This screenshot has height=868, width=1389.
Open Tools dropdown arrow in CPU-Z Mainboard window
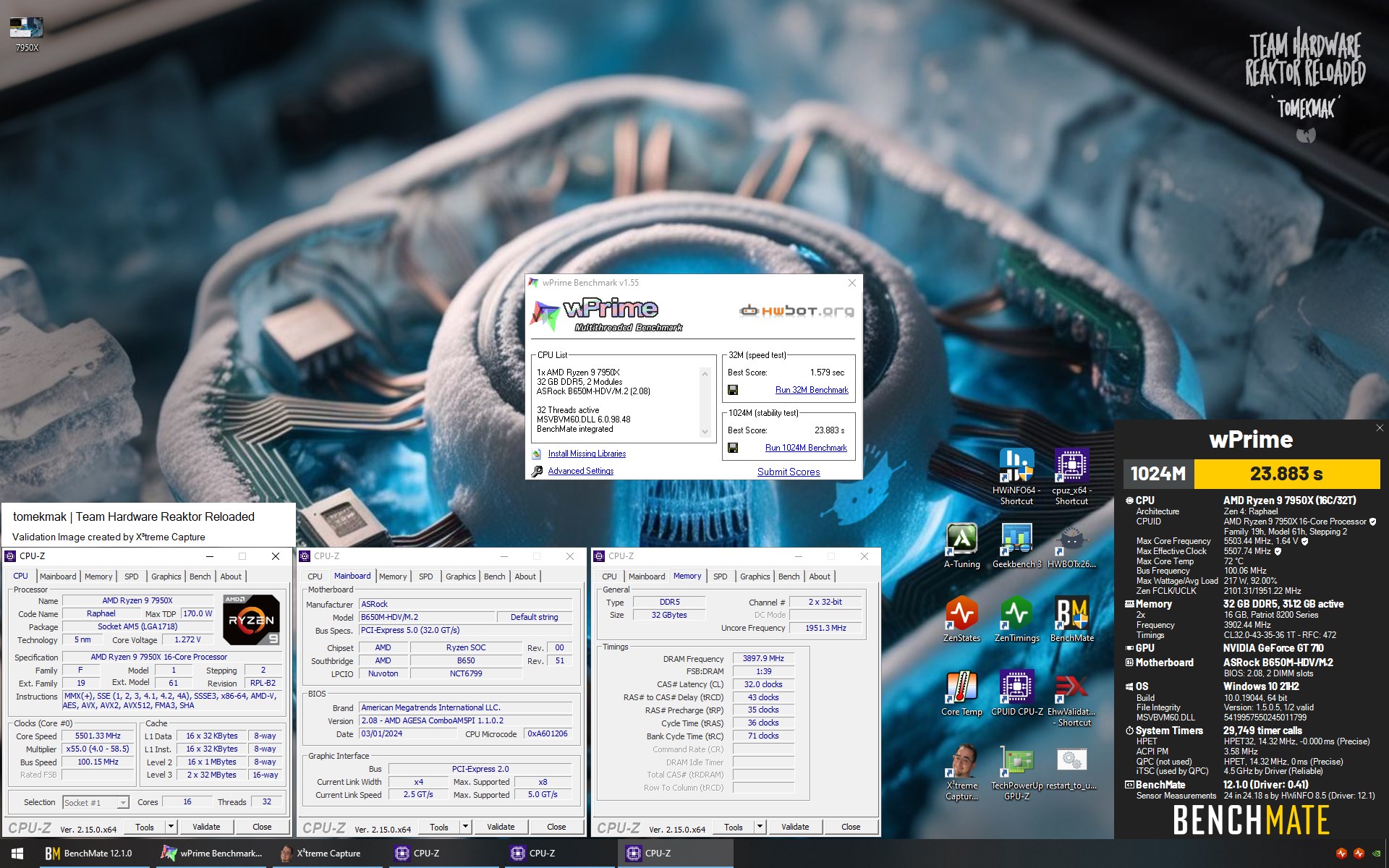pos(465,827)
